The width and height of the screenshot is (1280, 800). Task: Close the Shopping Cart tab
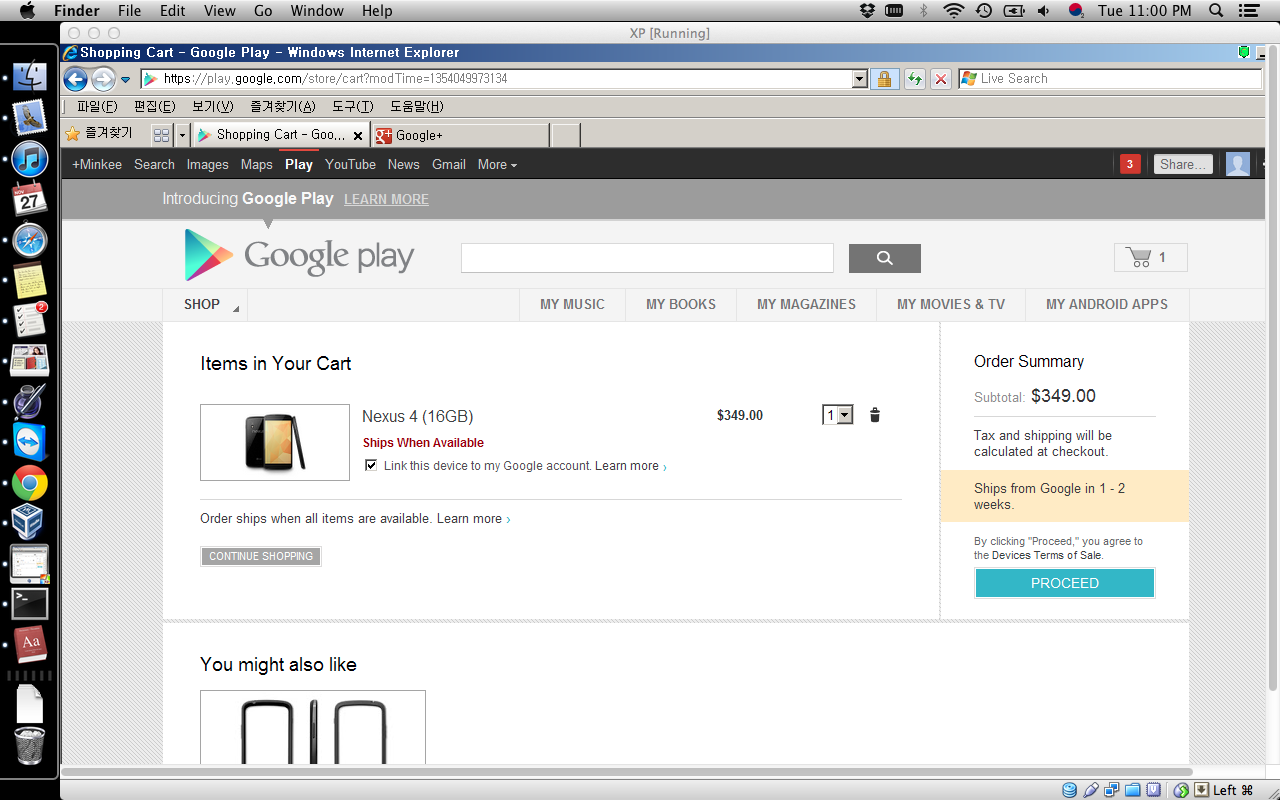click(358, 136)
